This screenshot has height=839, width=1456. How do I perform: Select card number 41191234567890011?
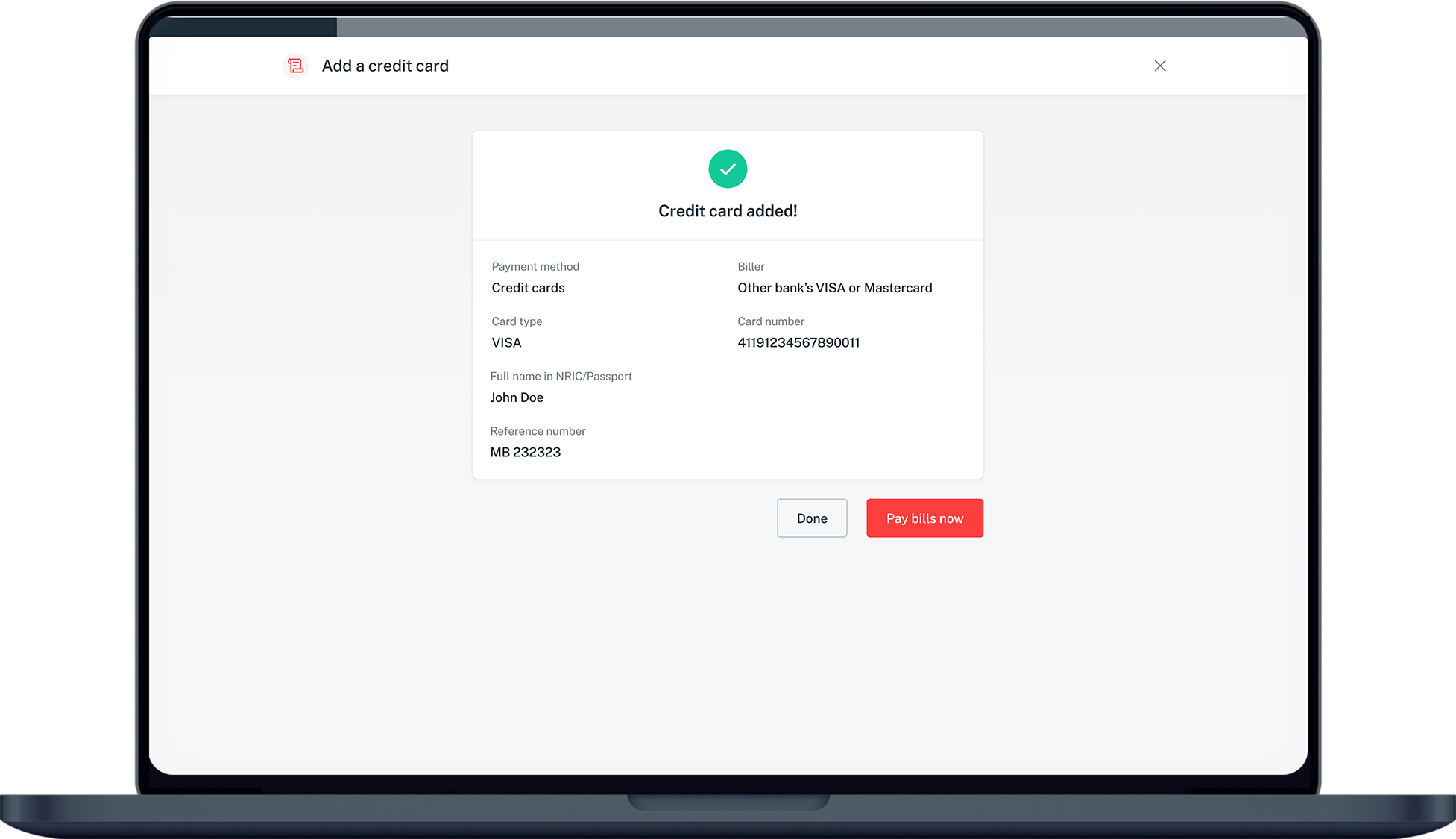pyautogui.click(x=798, y=343)
